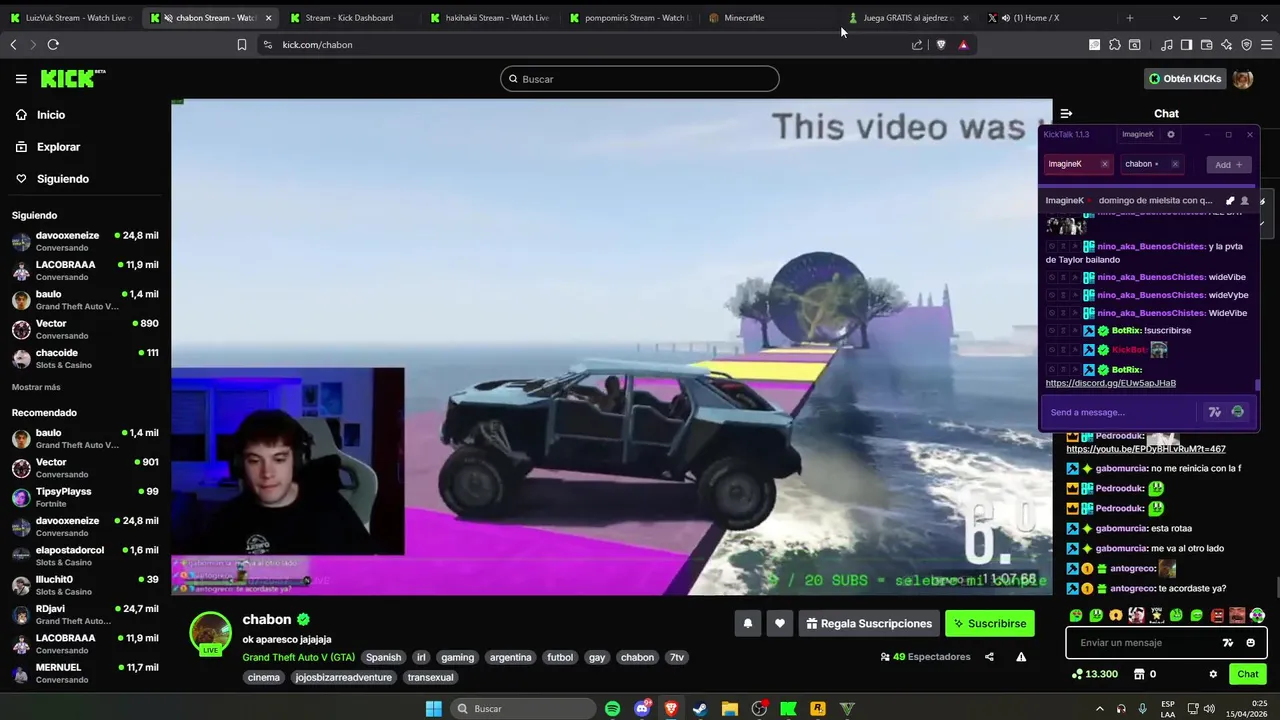1280x720 pixels.
Task: Expand Mostrar más in following list
Action: [x=36, y=387]
